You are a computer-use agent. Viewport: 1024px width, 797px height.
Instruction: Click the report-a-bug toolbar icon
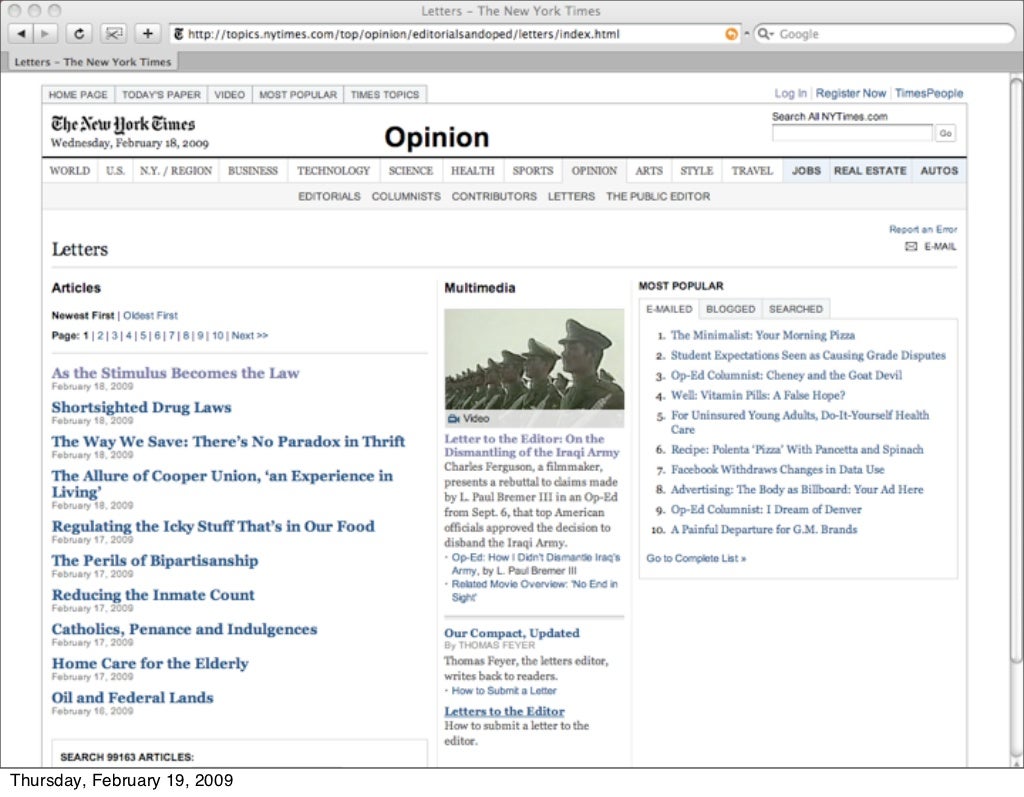(x=114, y=33)
